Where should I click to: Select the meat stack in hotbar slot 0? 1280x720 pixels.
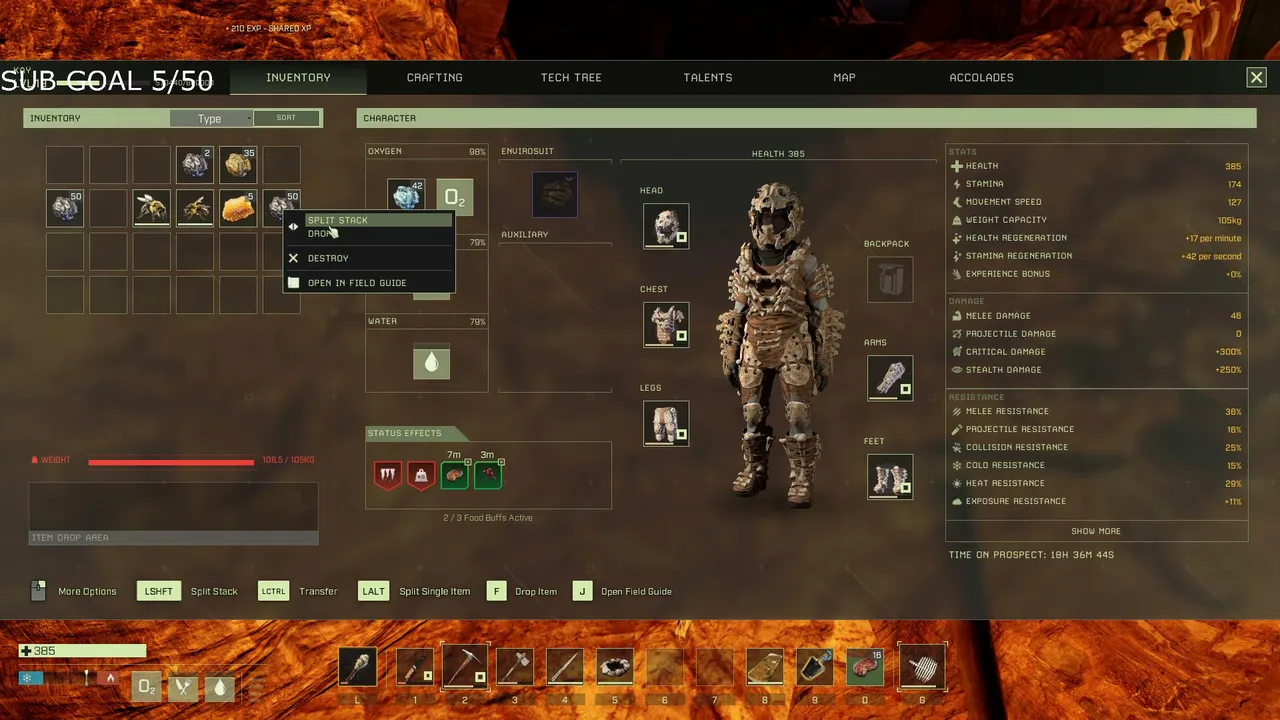click(865, 666)
